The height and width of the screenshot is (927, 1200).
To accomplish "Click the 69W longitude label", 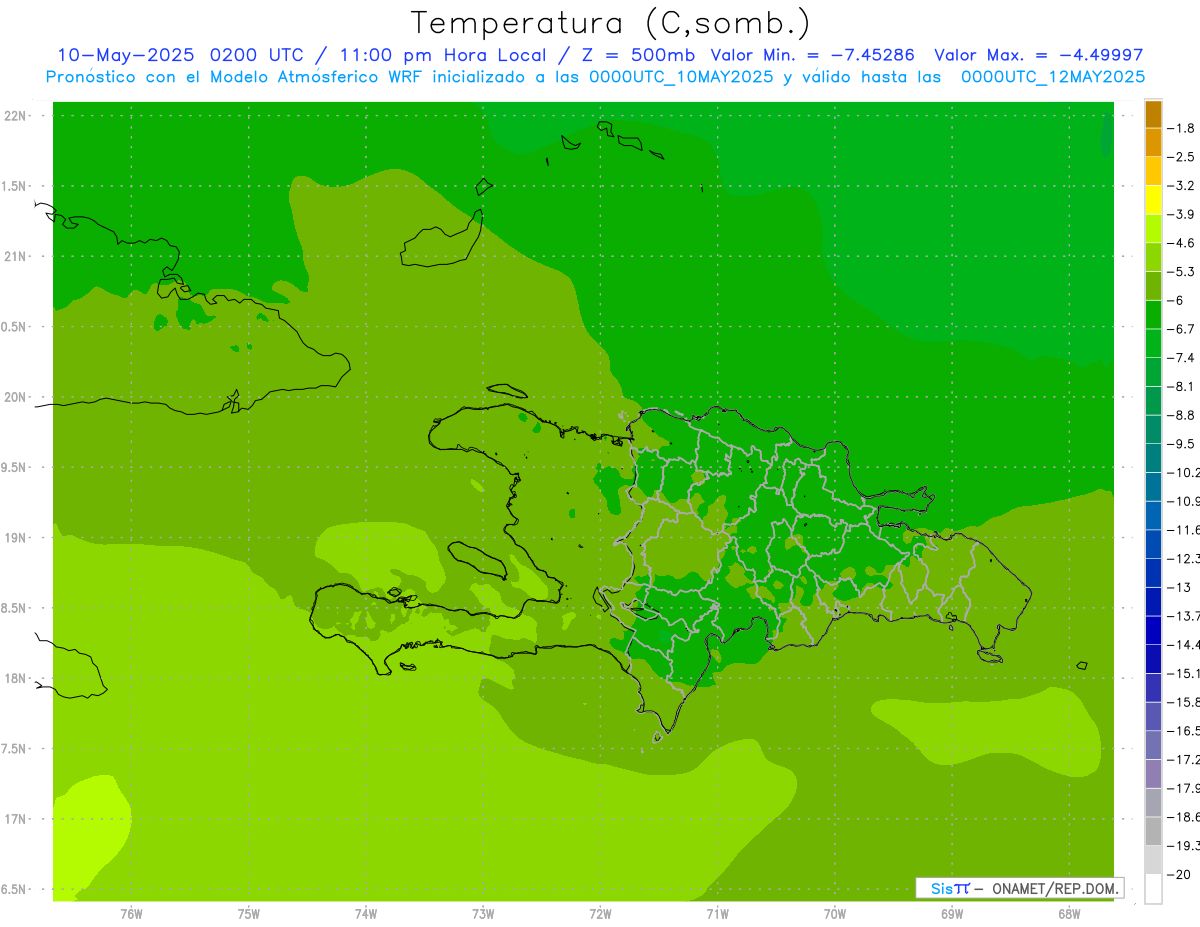I will (952, 914).
